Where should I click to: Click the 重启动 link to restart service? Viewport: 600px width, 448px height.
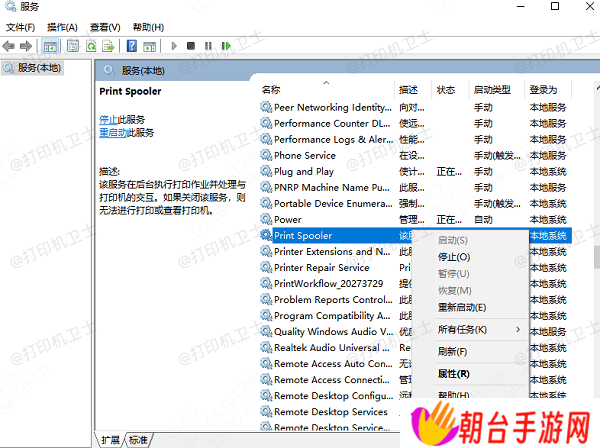[113, 133]
